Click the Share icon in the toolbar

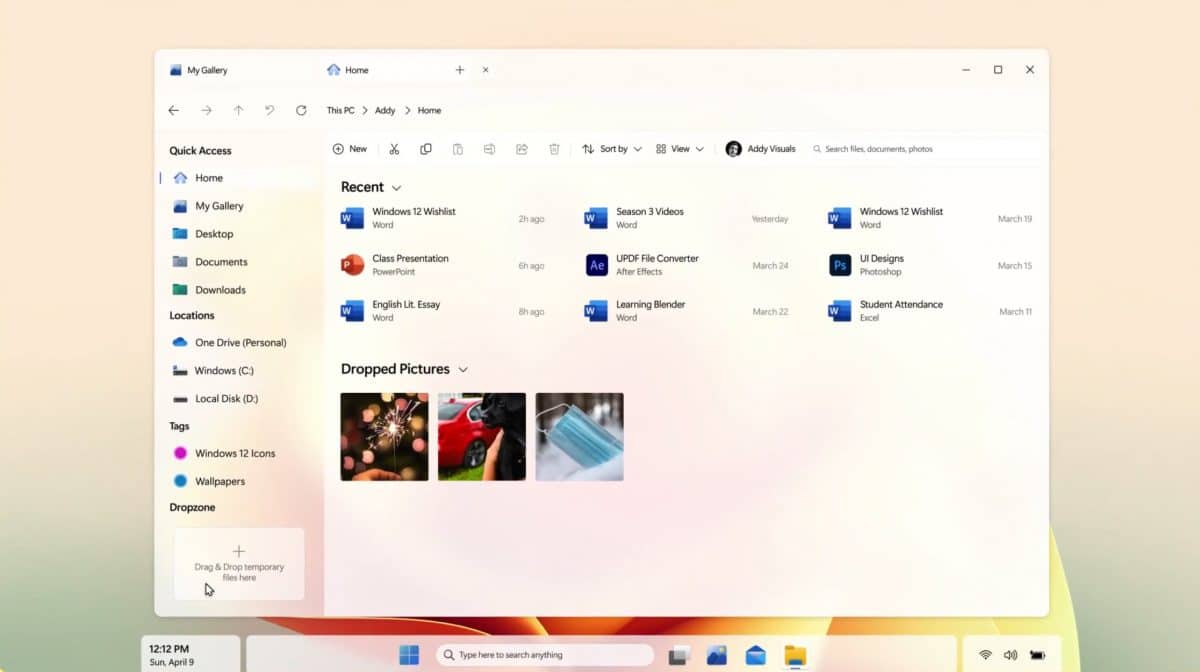tap(521, 148)
